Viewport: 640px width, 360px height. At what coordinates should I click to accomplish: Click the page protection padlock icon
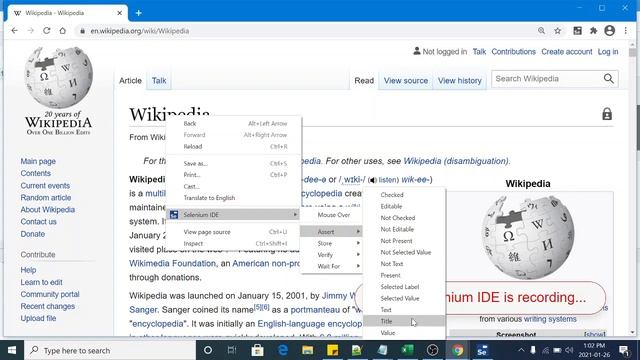pos(607,114)
